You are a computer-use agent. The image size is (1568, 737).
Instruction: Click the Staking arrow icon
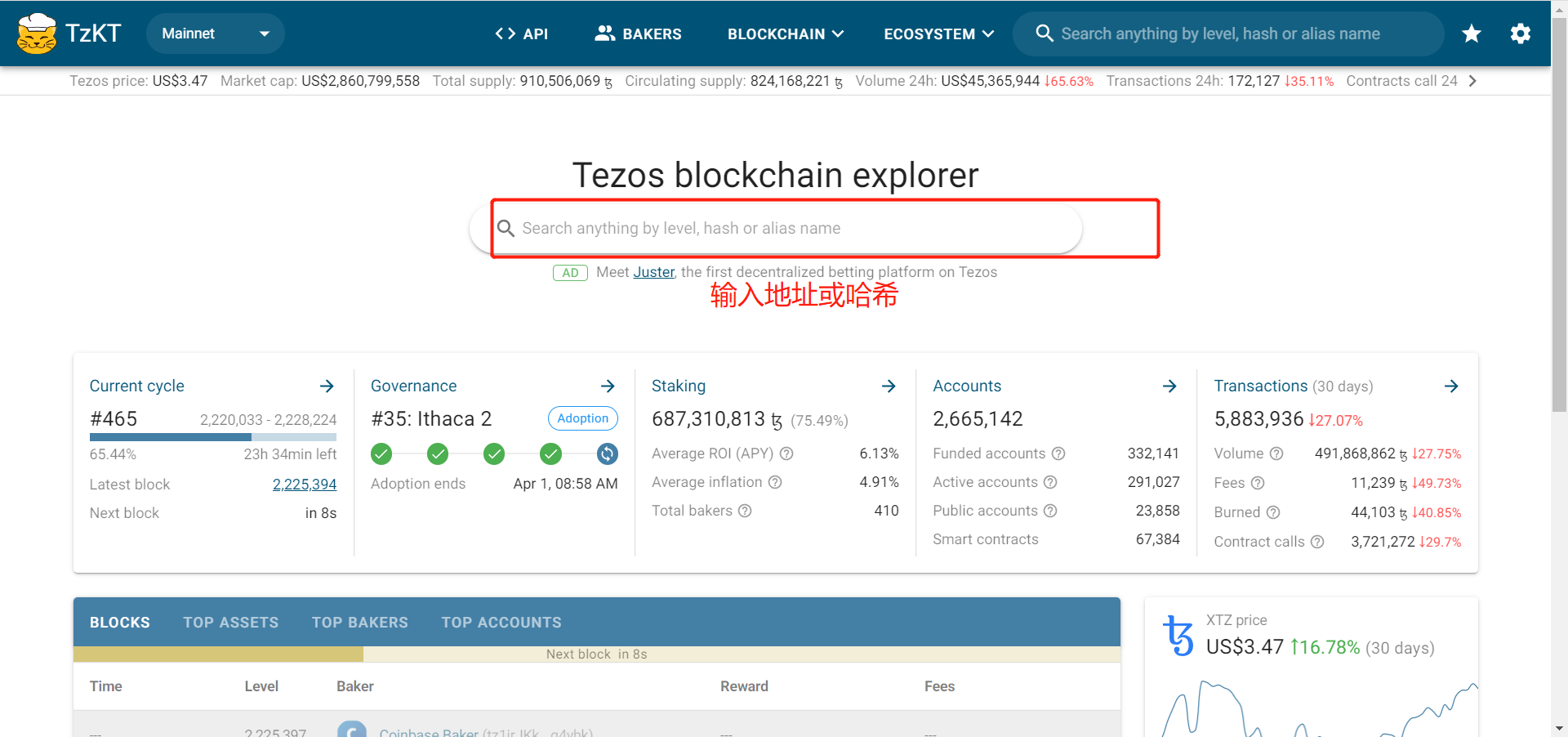pos(889,386)
